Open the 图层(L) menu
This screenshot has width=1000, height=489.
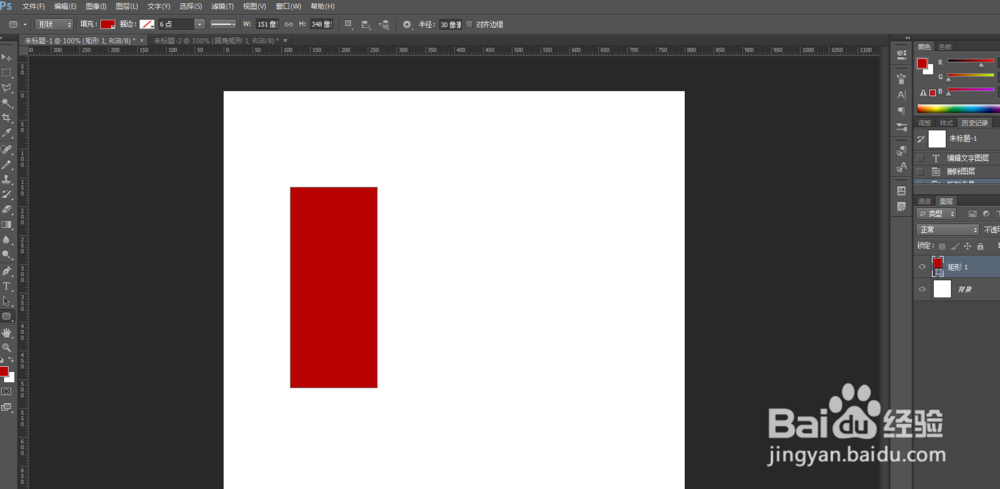click(126, 6)
